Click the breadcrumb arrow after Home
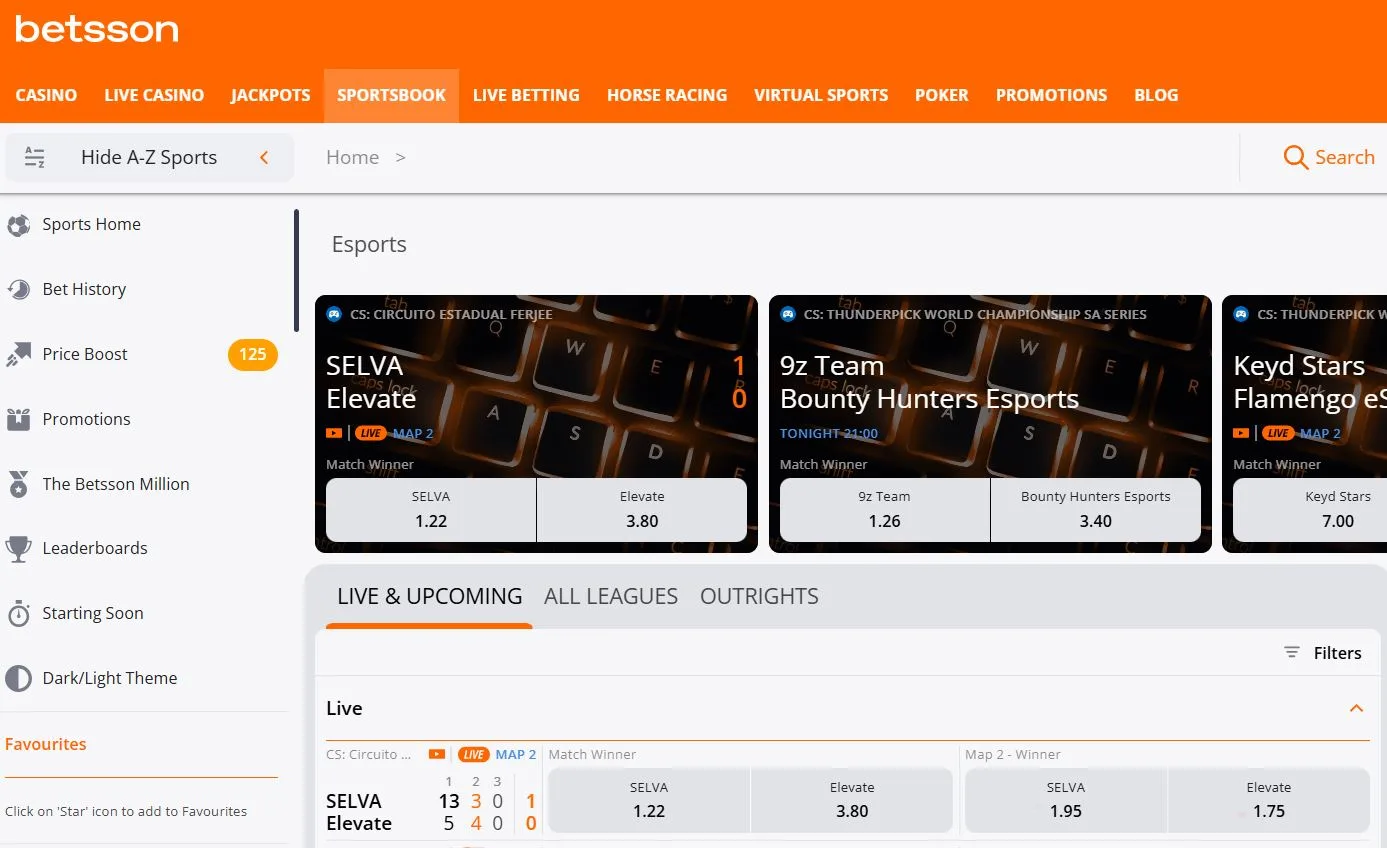Viewport: 1387px width, 848px height. tap(400, 158)
